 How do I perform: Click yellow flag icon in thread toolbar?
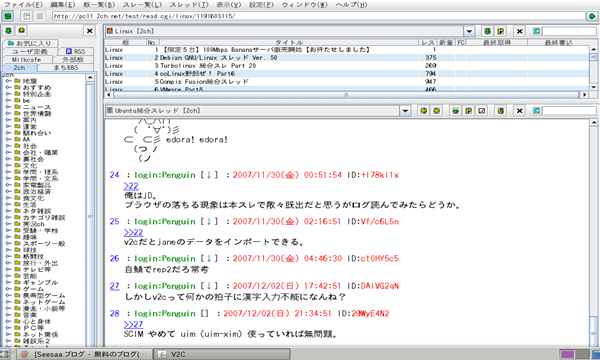click(468, 111)
